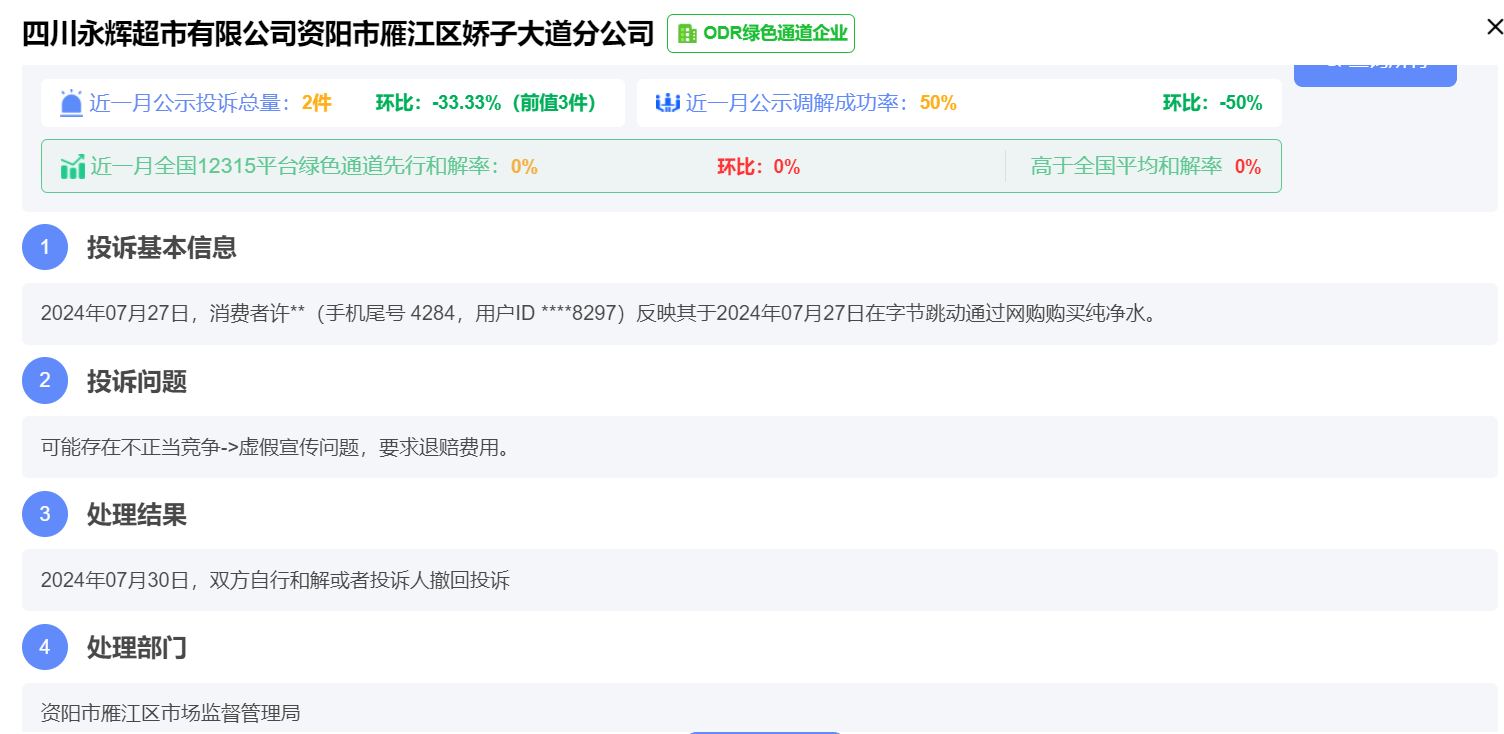Click the red 环比:0% value

pyautogui.click(x=758, y=167)
